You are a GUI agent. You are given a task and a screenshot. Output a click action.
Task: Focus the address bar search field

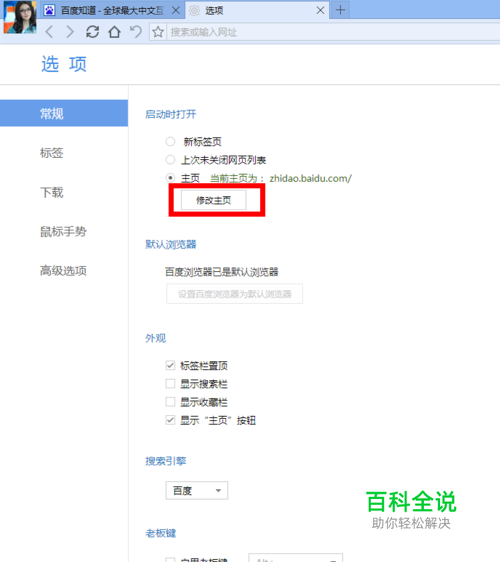point(333,32)
